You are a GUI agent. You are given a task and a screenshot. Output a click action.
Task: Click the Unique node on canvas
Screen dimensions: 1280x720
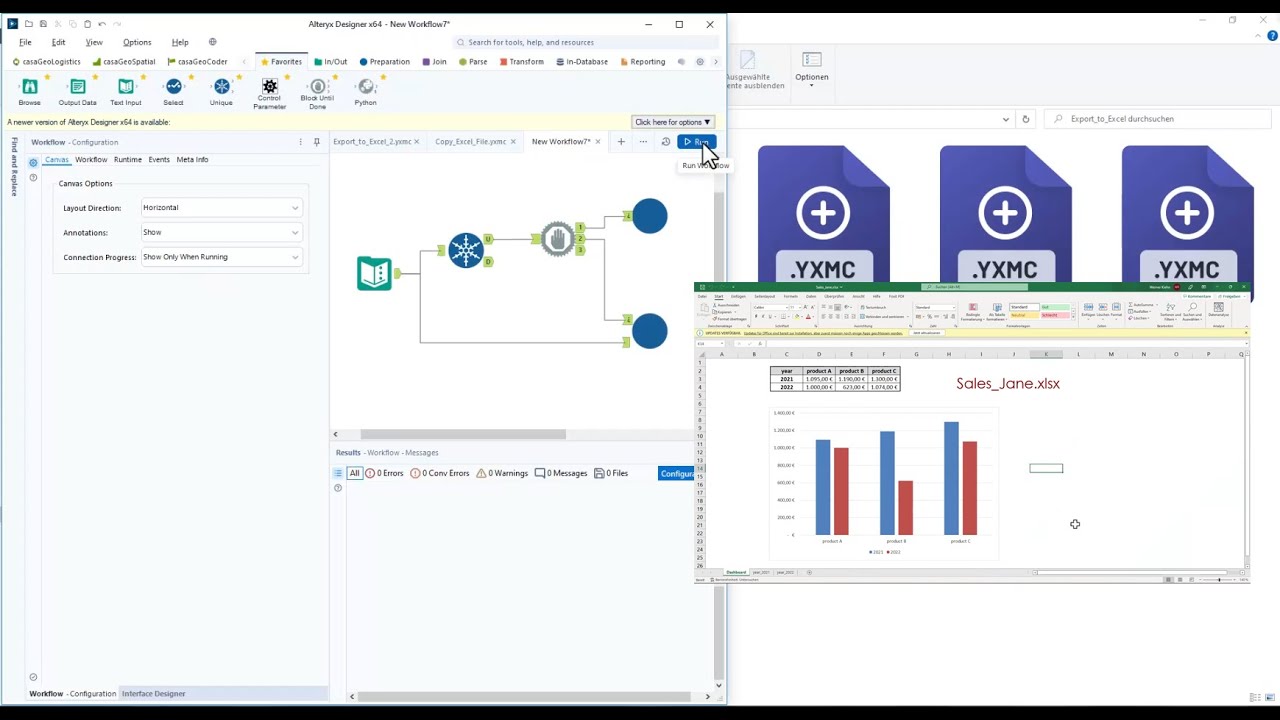466,250
